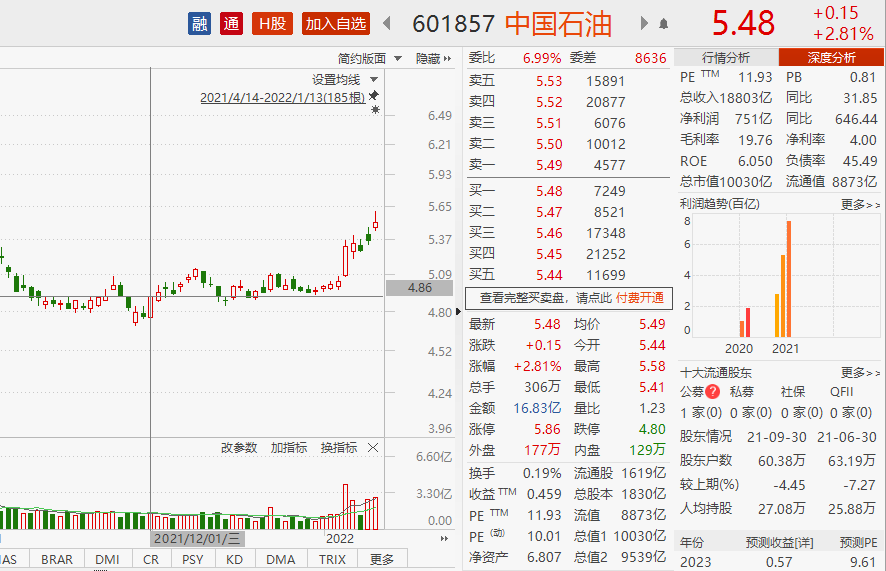This screenshot has width=886, height=571.
Task: Pin the chart range with pushpin icon
Action: coord(374,95)
